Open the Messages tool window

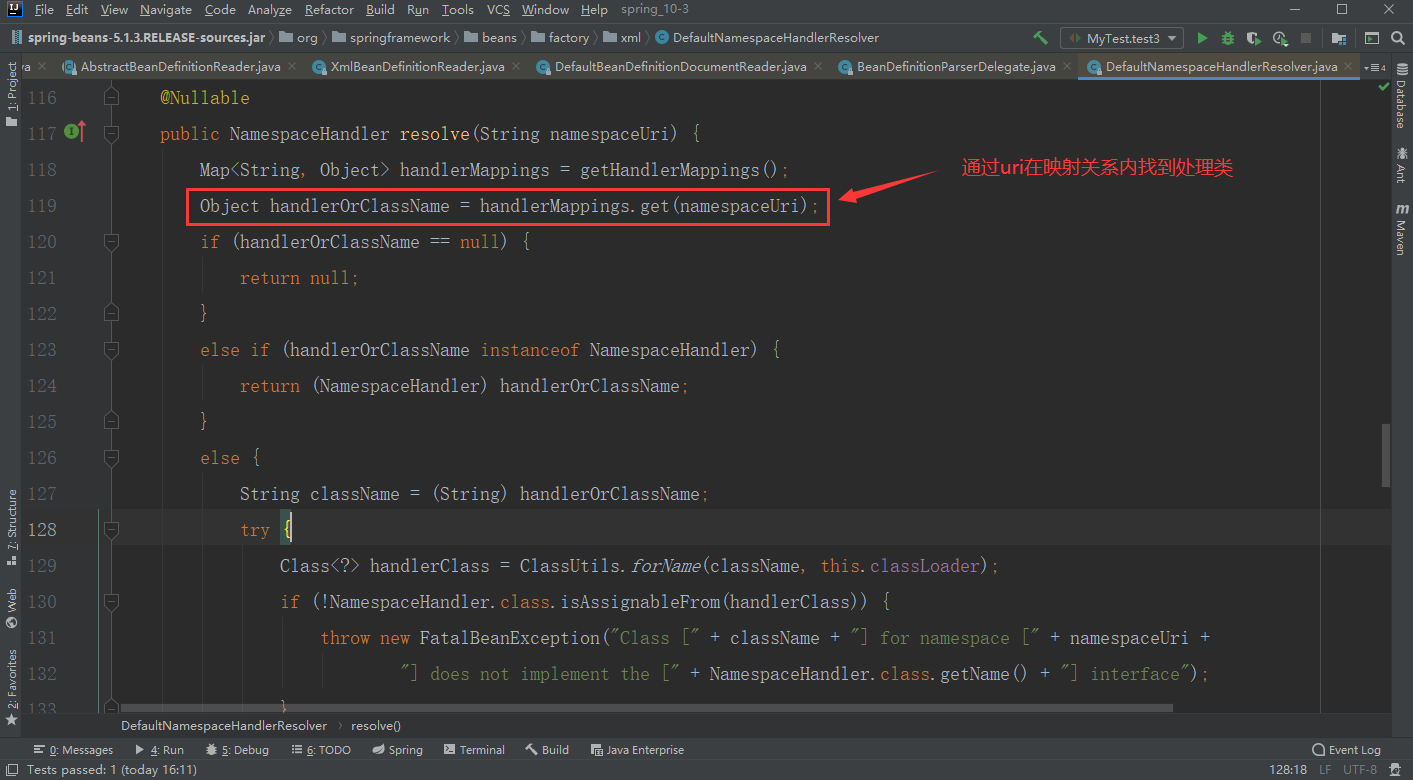(73, 750)
